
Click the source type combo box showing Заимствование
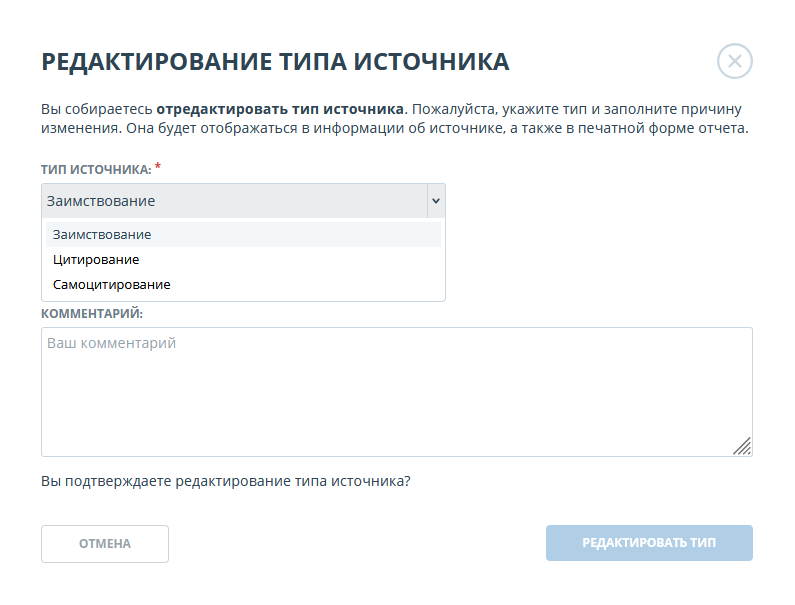coord(234,201)
